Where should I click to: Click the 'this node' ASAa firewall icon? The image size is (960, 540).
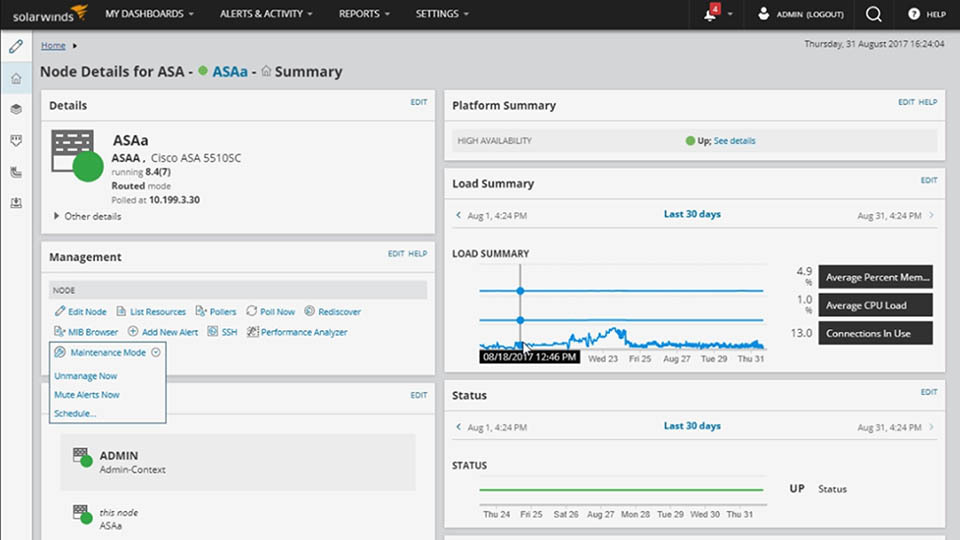82,514
